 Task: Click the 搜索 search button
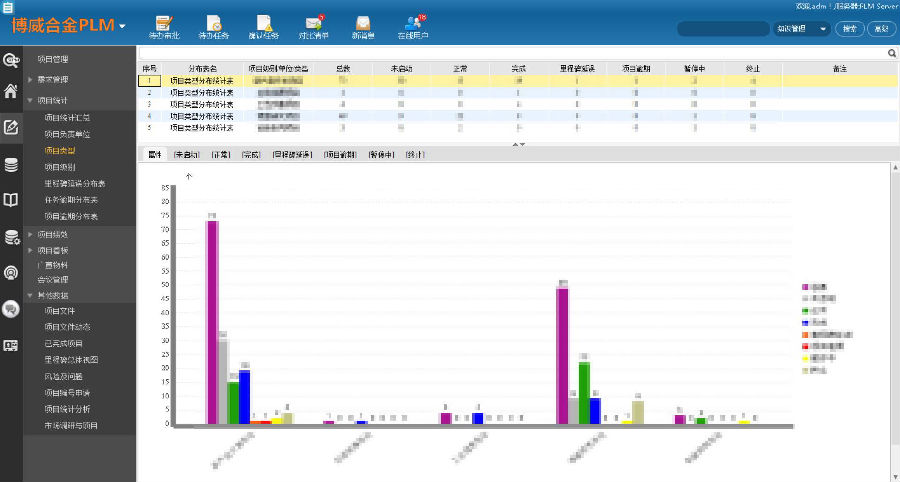click(x=849, y=29)
